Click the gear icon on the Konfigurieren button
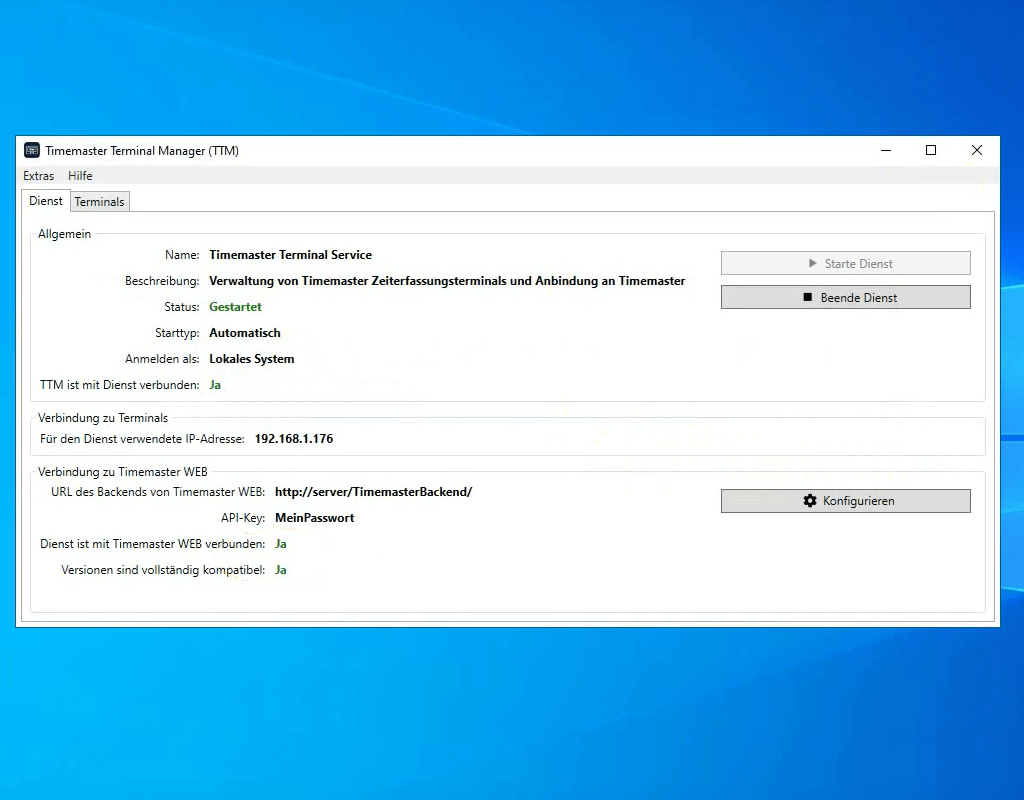 [810, 501]
